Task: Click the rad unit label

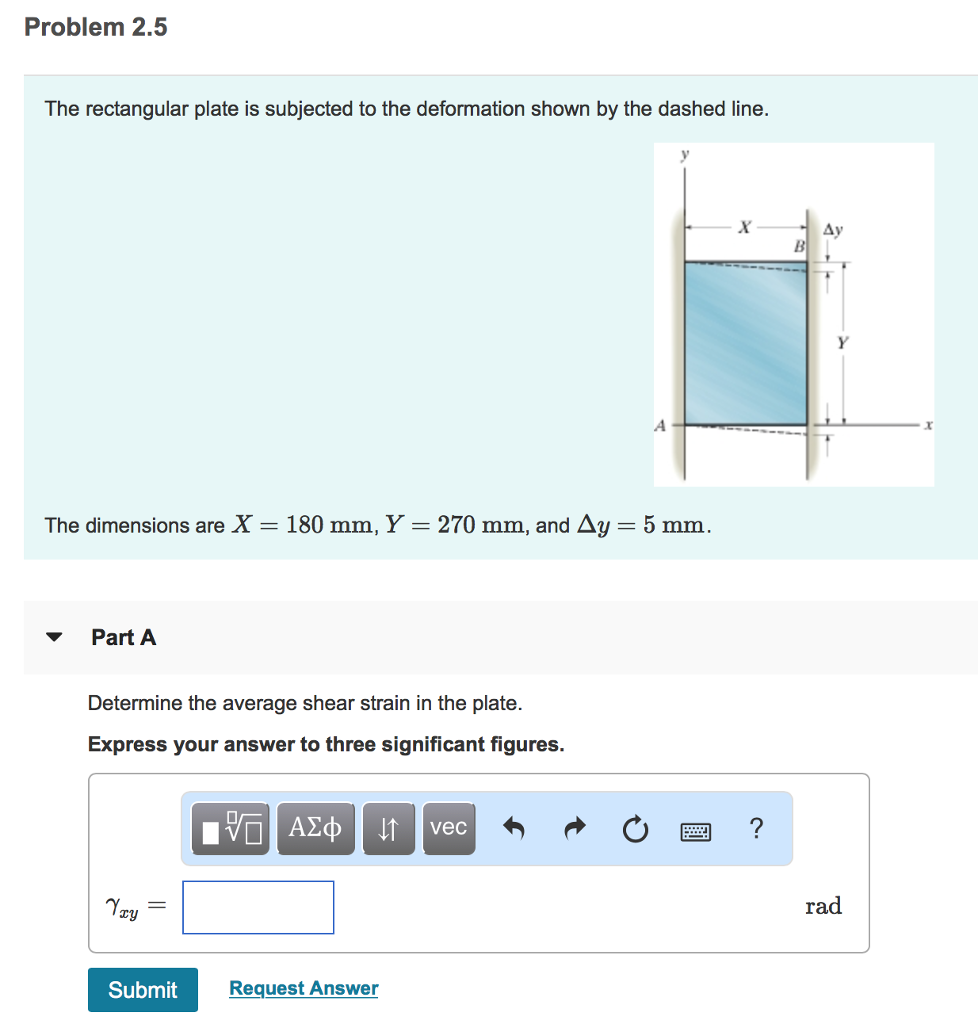Action: point(823,906)
